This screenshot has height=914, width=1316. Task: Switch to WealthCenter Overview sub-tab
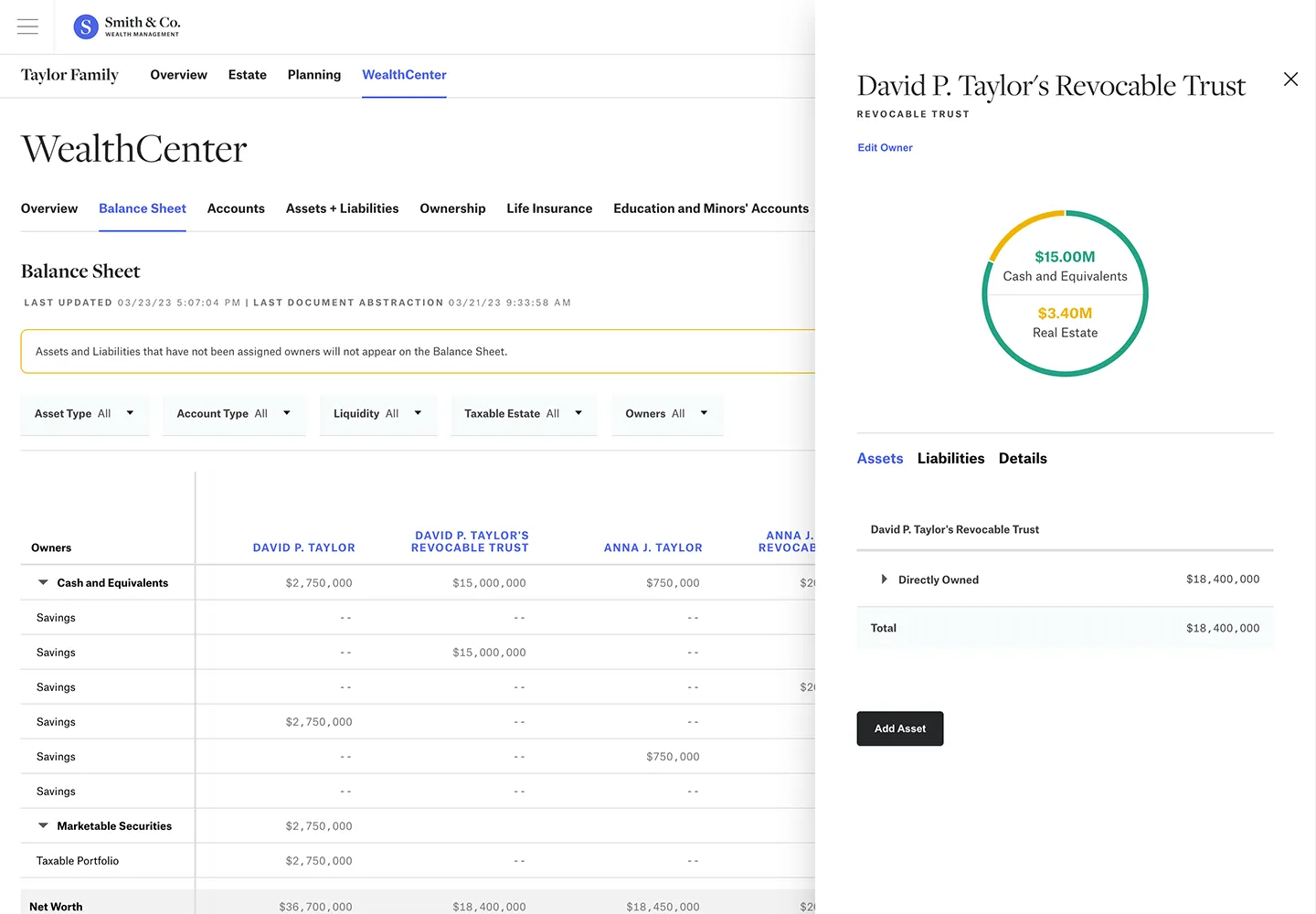pyautogui.click(x=49, y=208)
